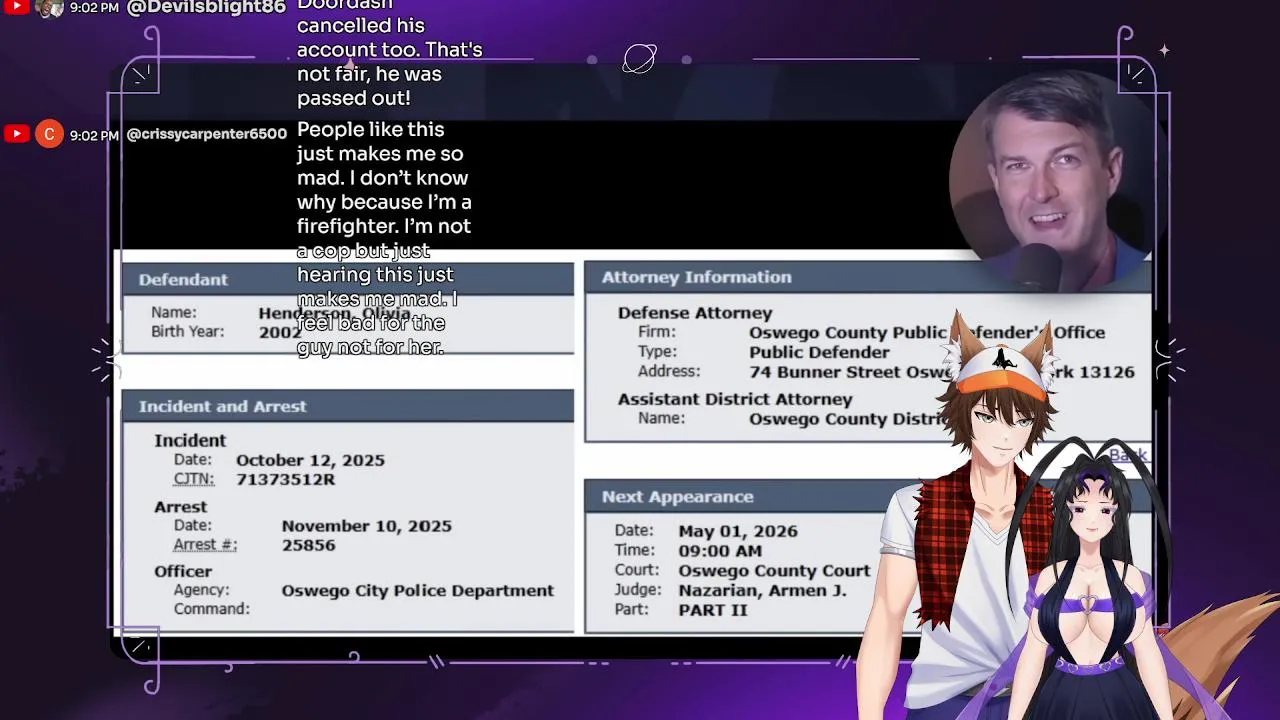Select the 'Assistant District Attorney' subheading
Viewport: 1280px width, 720px height.
point(735,399)
